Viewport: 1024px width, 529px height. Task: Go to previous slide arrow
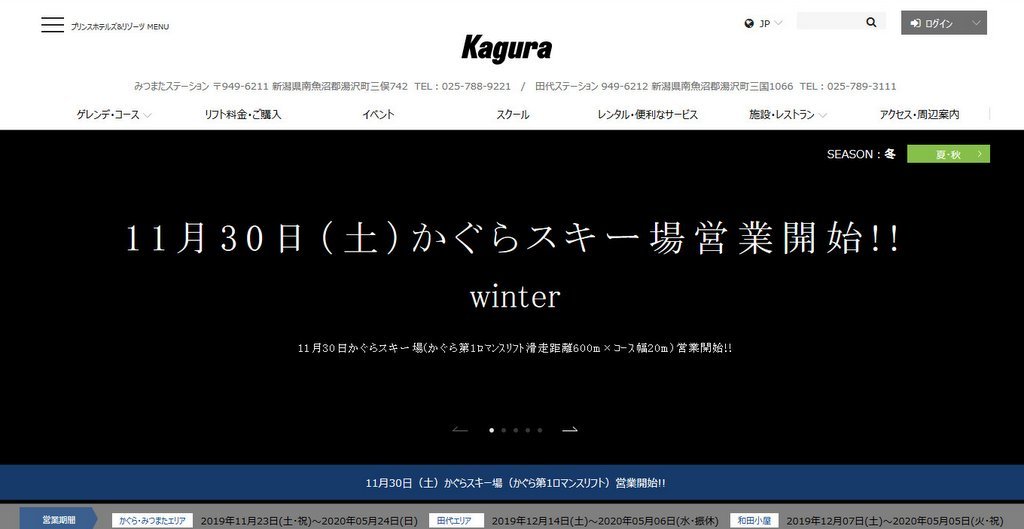click(460, 430)
